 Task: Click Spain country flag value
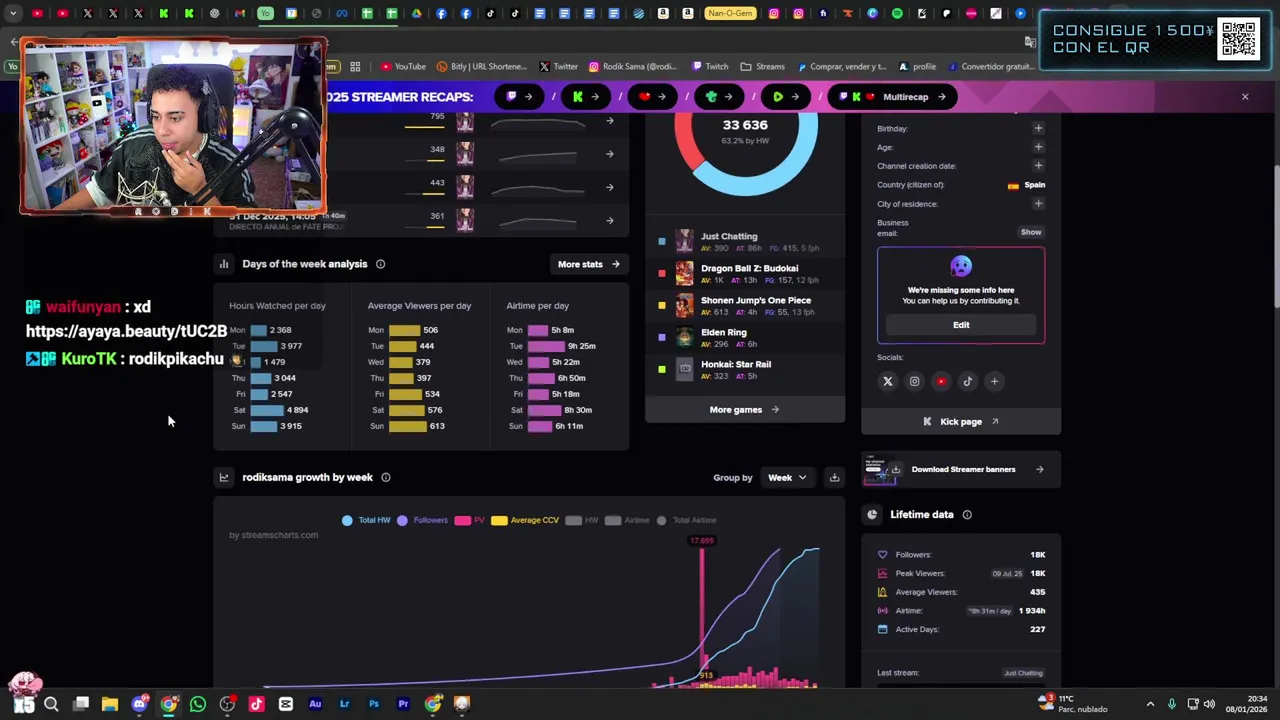click(1027, 185)
